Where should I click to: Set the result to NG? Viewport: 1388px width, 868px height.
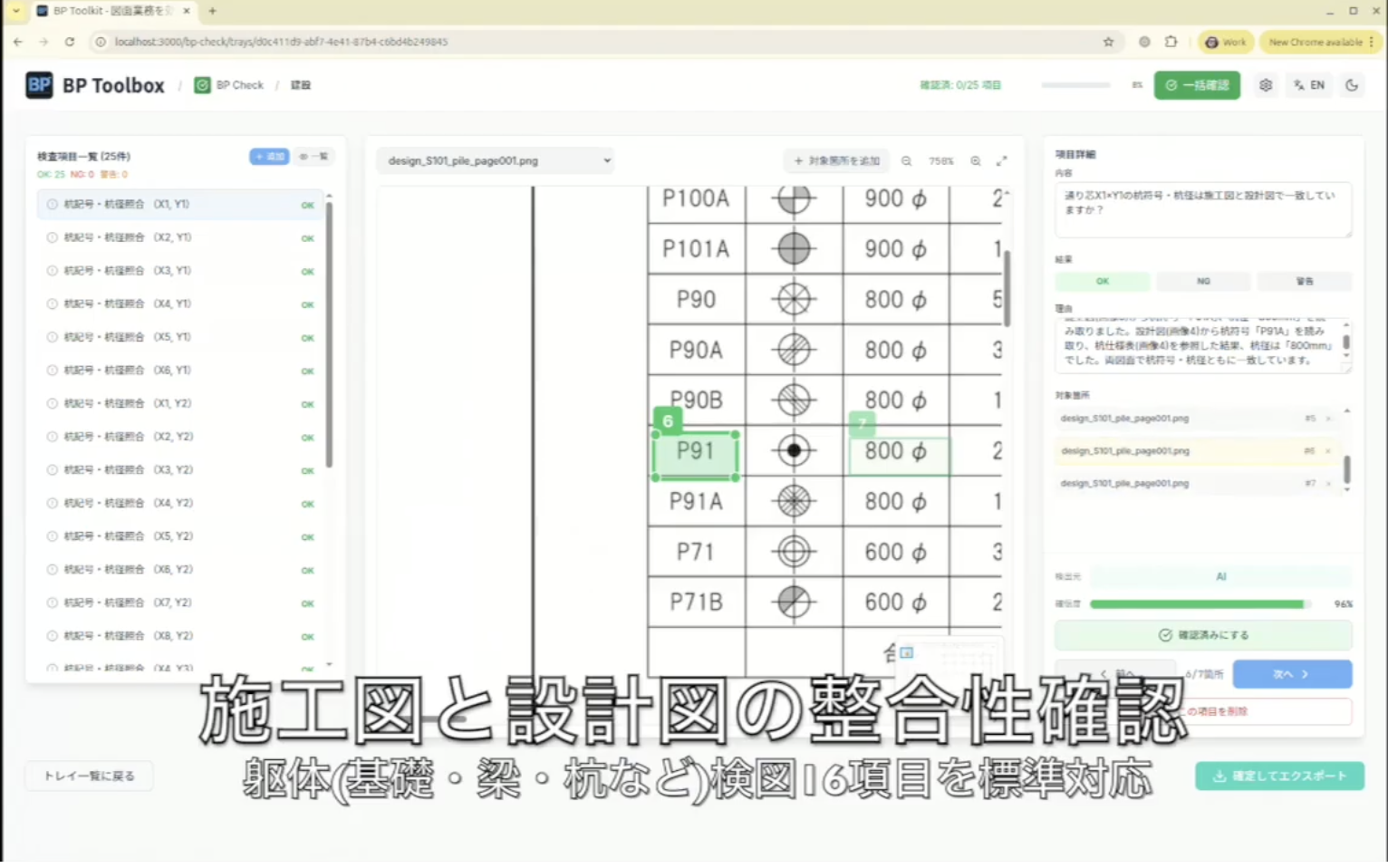(x=1203, y=281)
